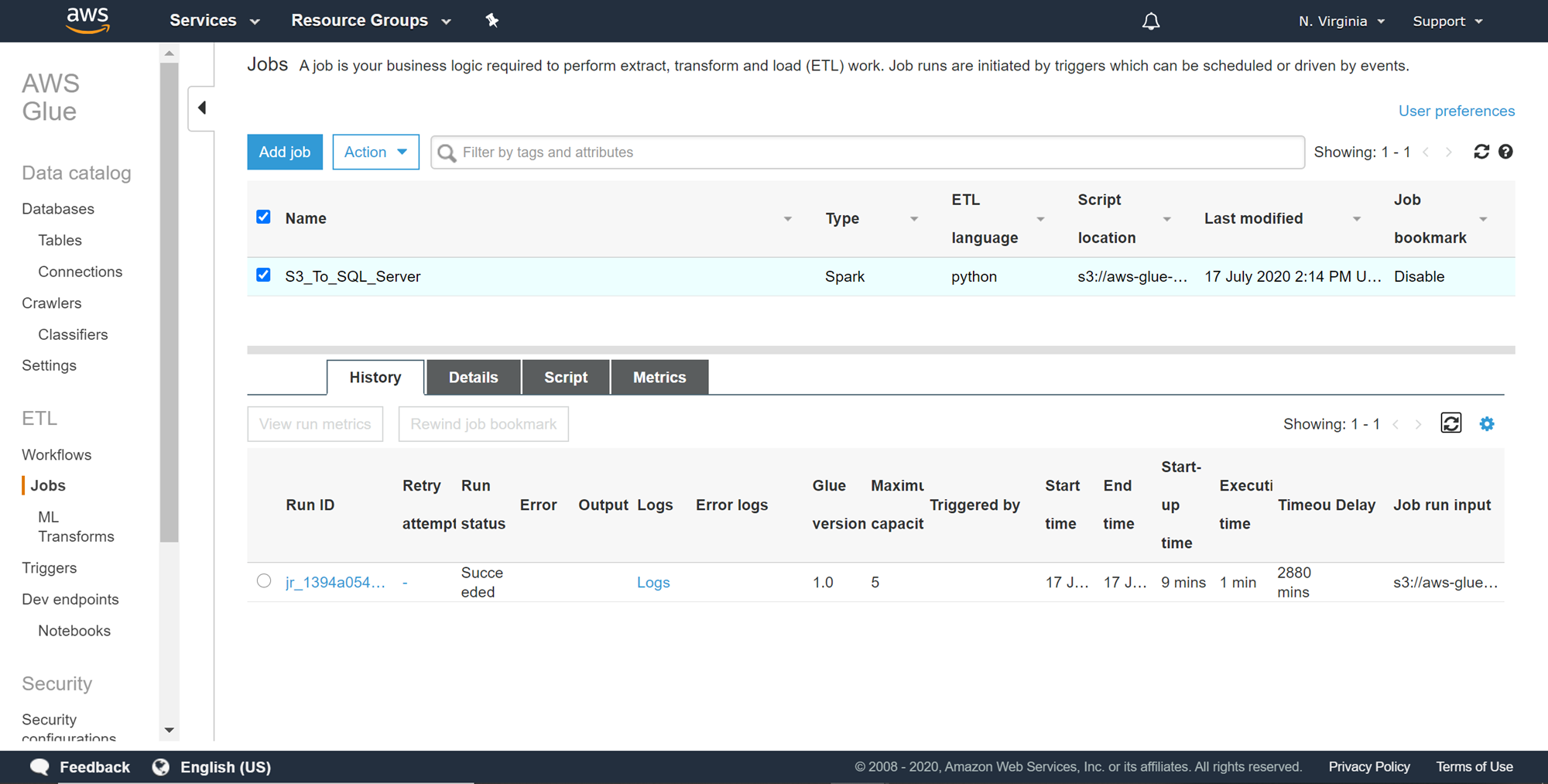1548x784 pixels.
Task: Expand the Services menu
Action: [x=214, y=21]
